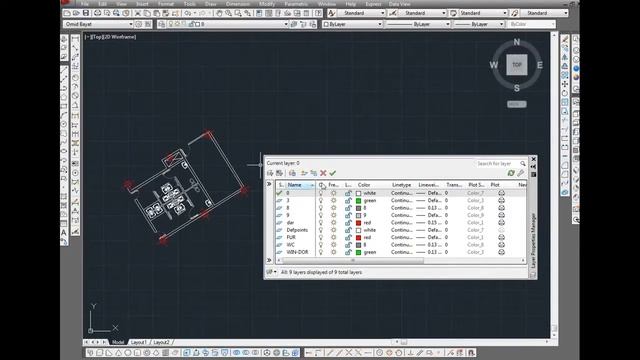Click the viewport label [Top][2D Wireframe]

111,37
